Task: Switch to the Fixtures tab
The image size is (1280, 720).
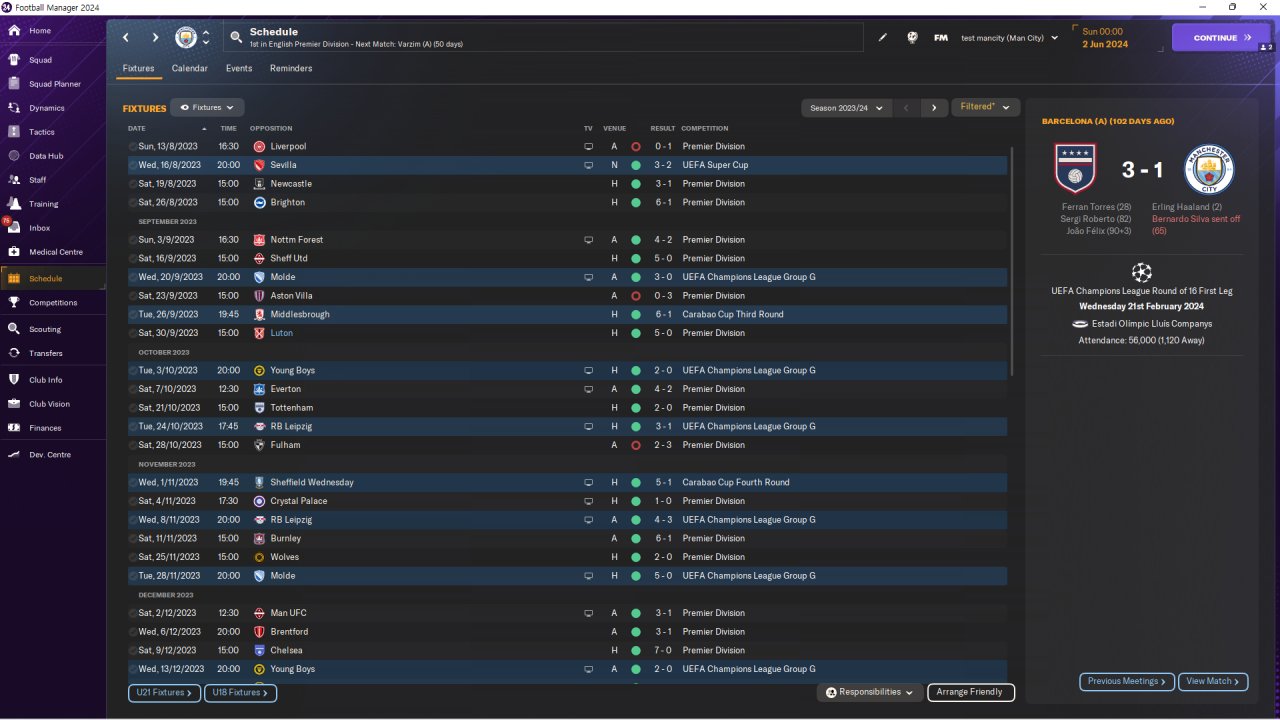Action: click(138, 68)
